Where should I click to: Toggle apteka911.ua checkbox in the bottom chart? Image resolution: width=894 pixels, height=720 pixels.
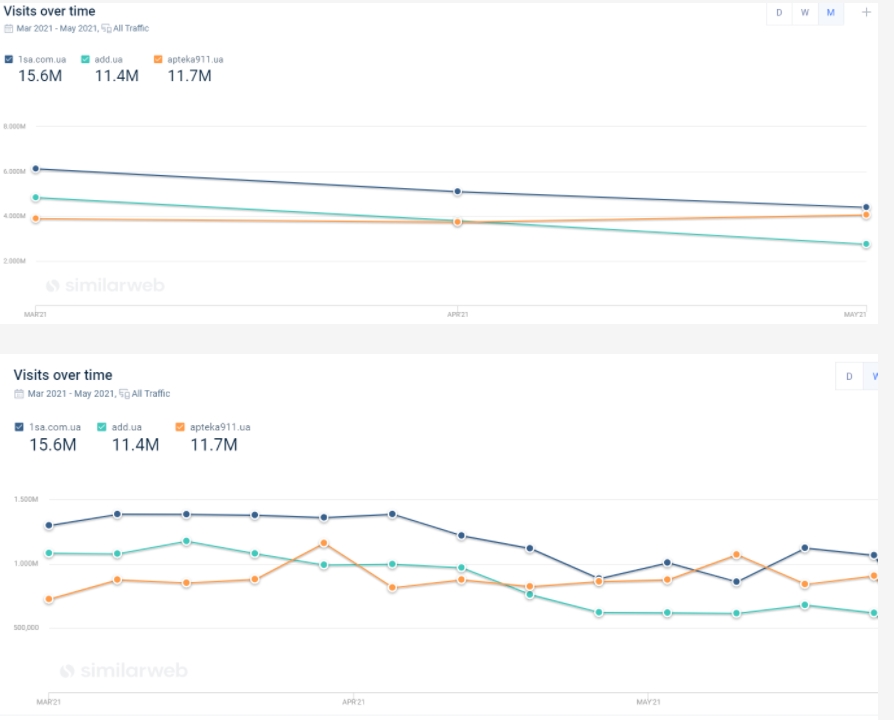pos(180,427)
